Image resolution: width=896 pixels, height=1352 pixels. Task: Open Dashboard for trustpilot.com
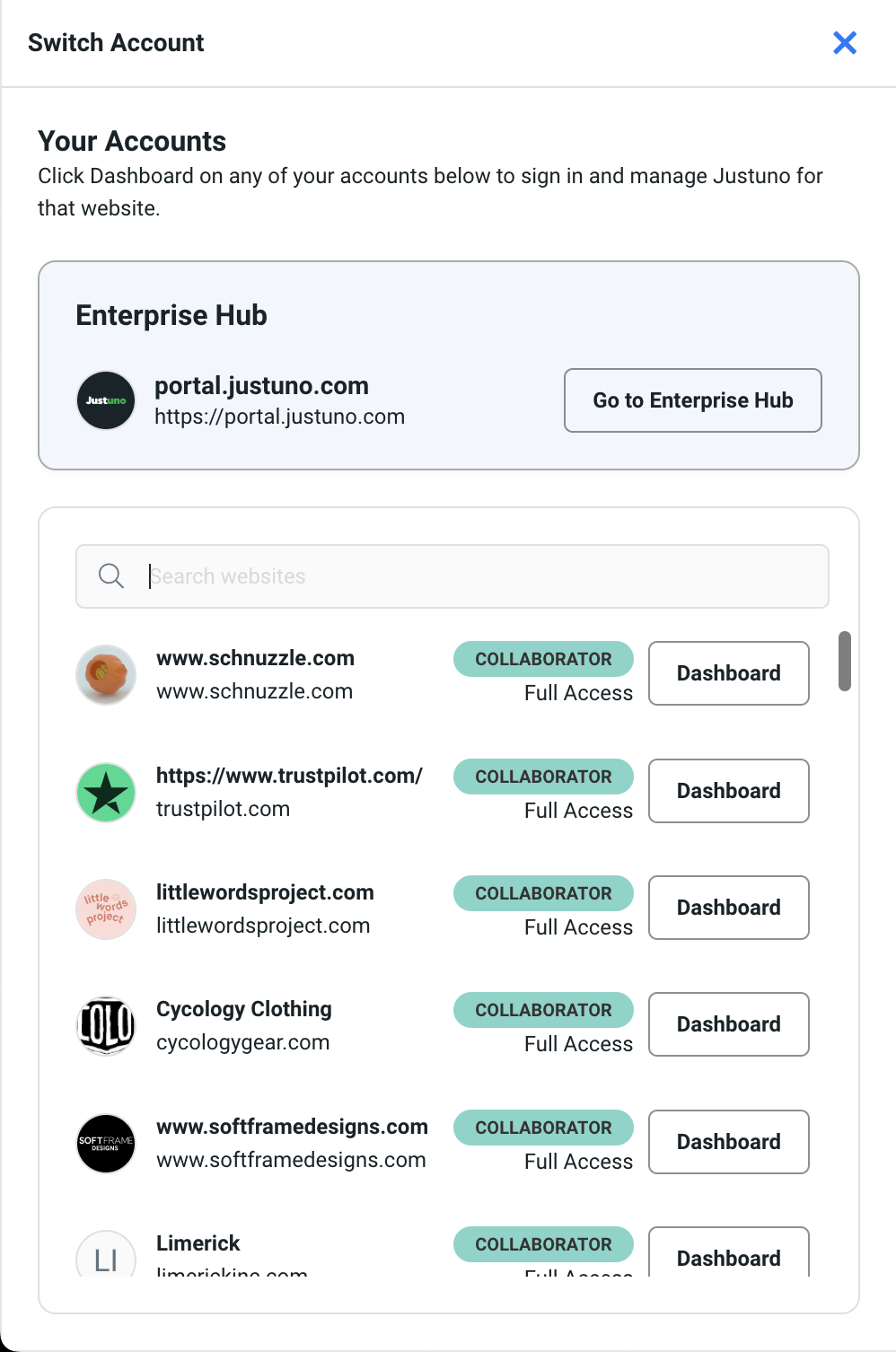pos(728,791)
